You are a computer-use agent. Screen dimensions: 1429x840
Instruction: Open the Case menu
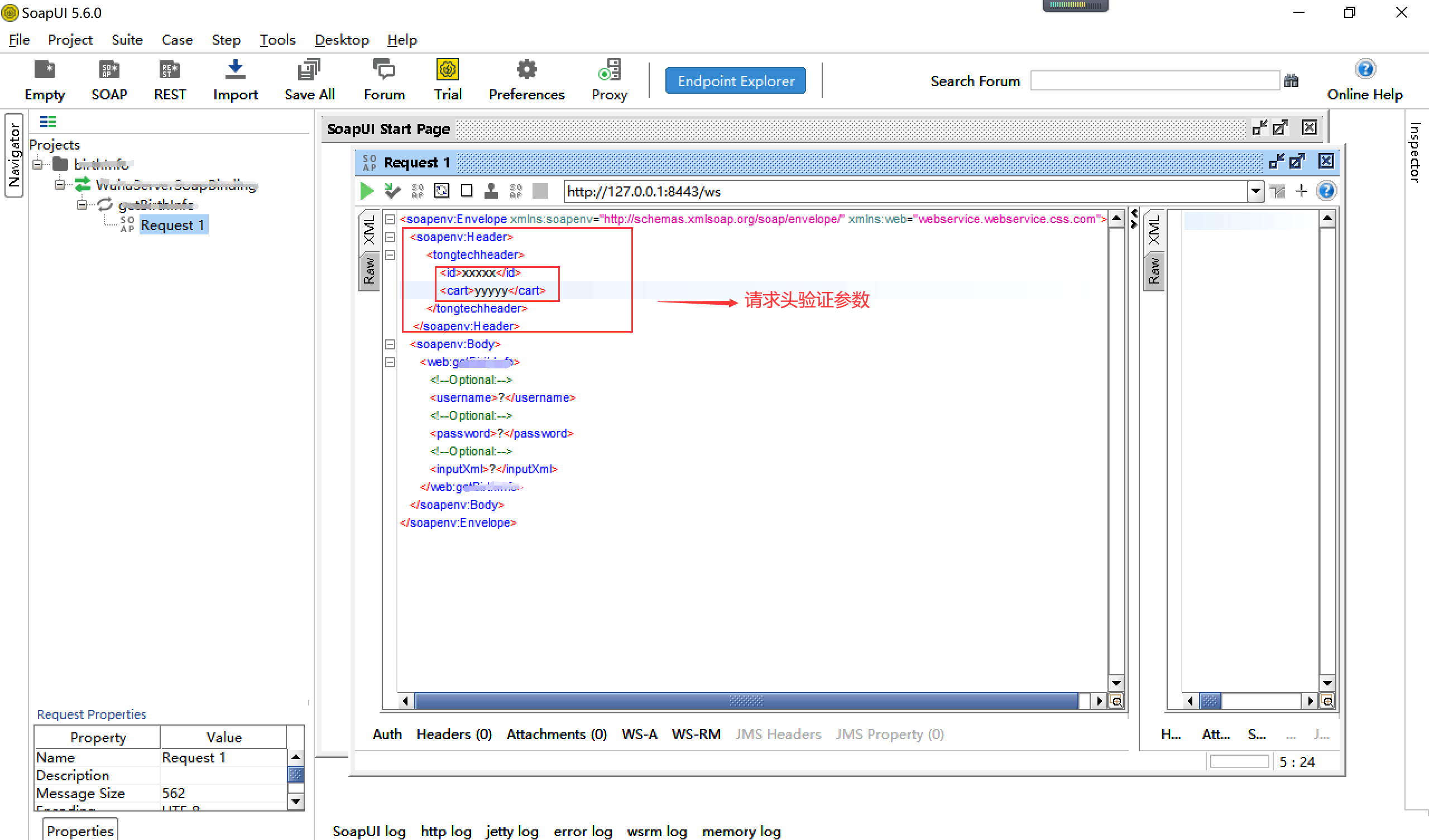coord(177,40)
